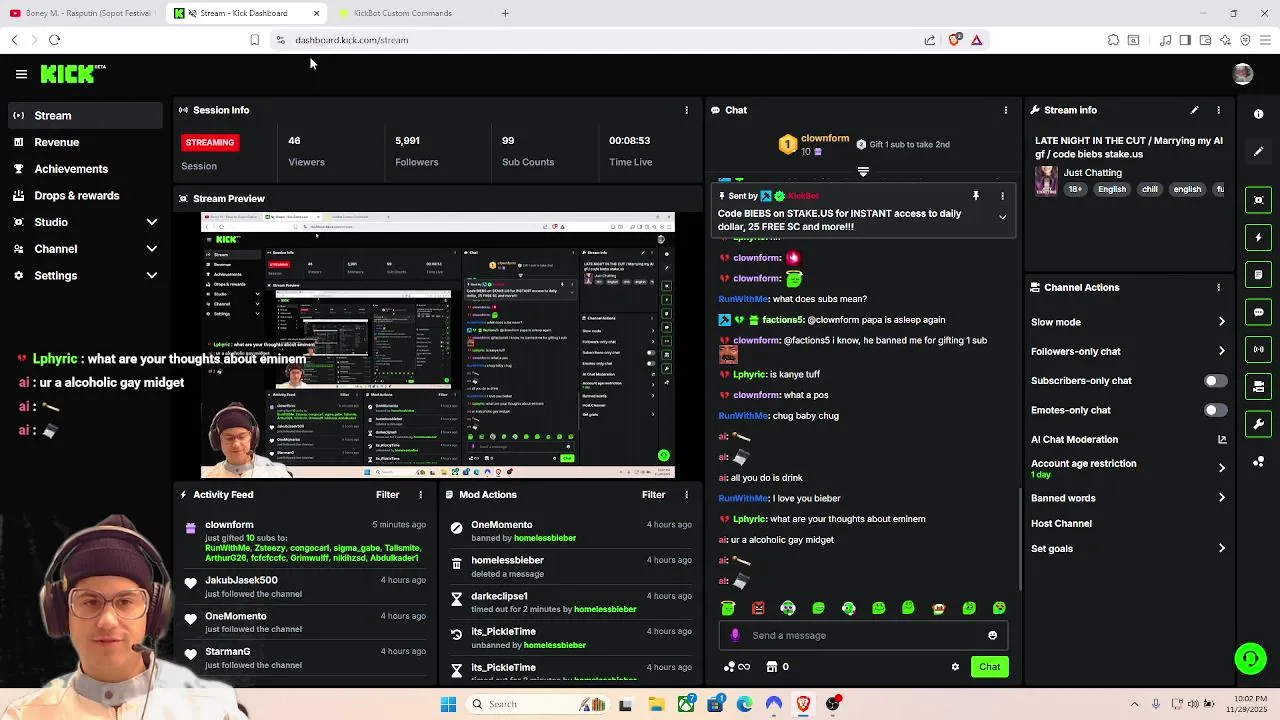Click the green Chat send button
The height and width of the screenshot is (720, 1280).
989,667
